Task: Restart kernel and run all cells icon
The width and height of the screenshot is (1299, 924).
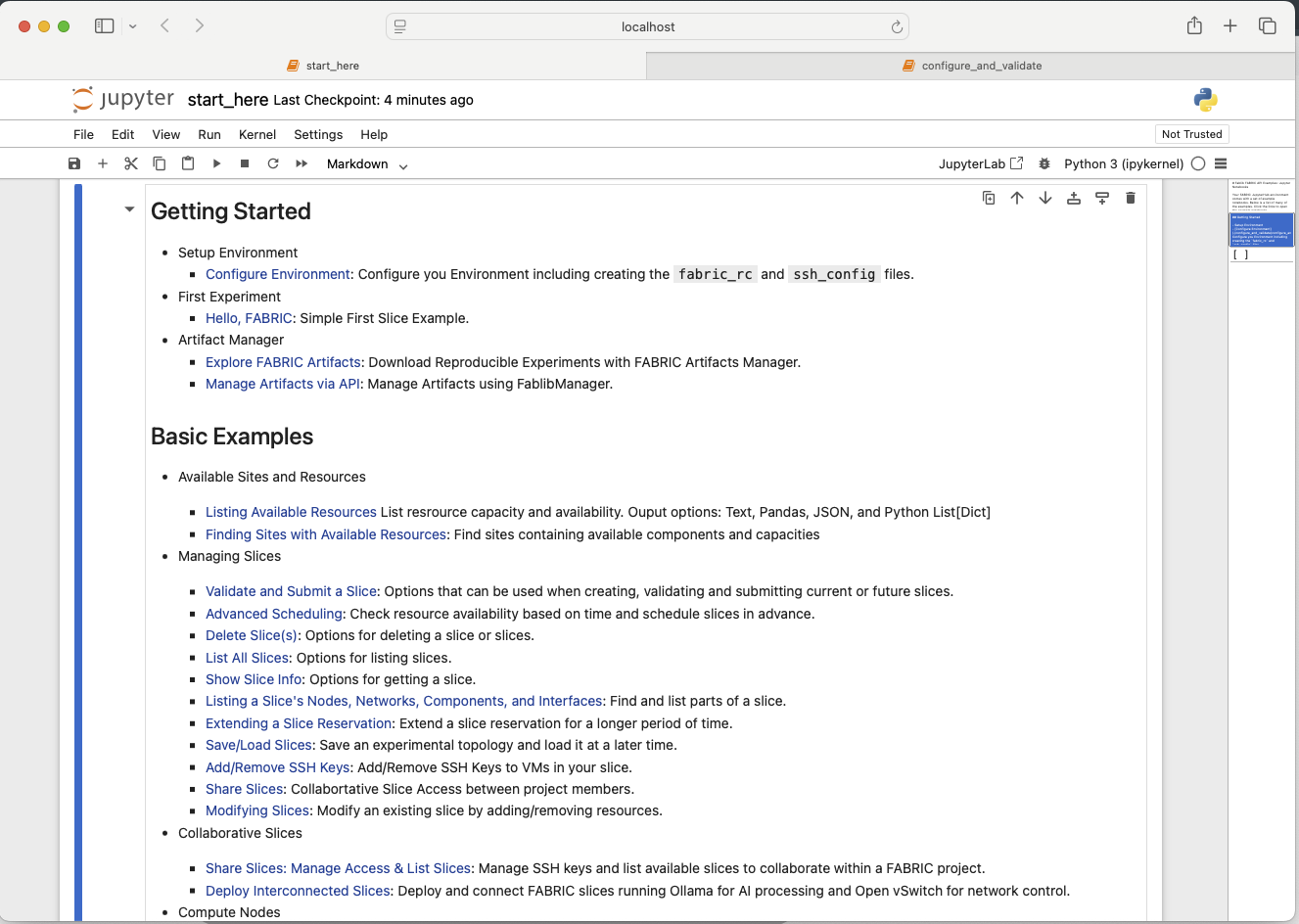Action: 302,163
